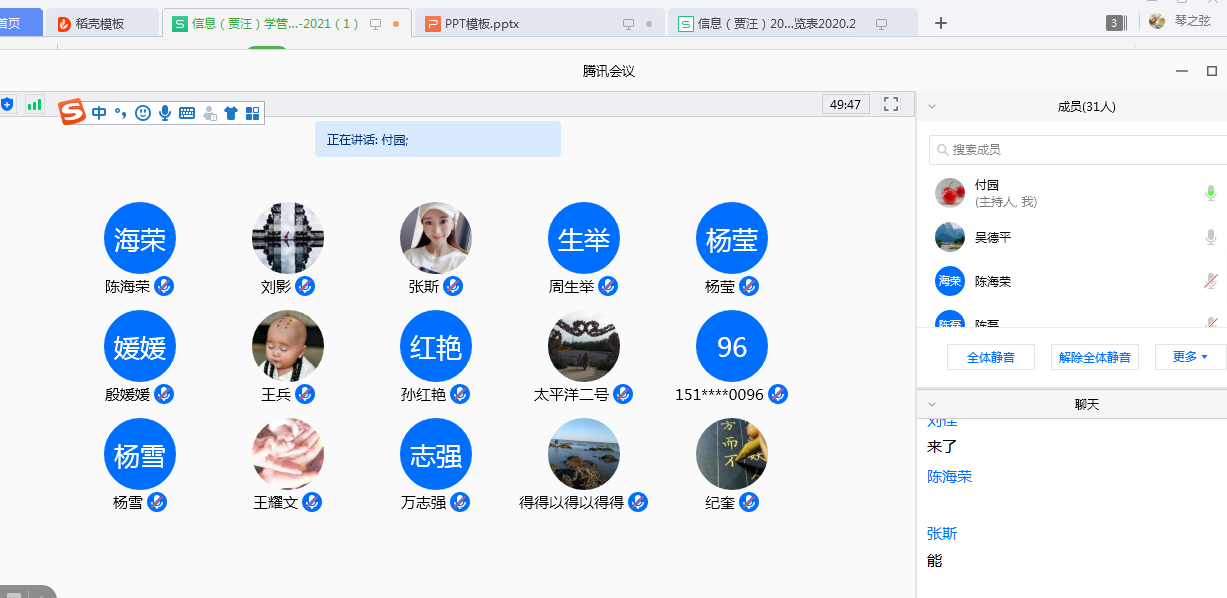Unmute 陈海荣 via the crossed microphone icon
1227x598 pixels.
pyautogui.click(x=1211, y=281)
